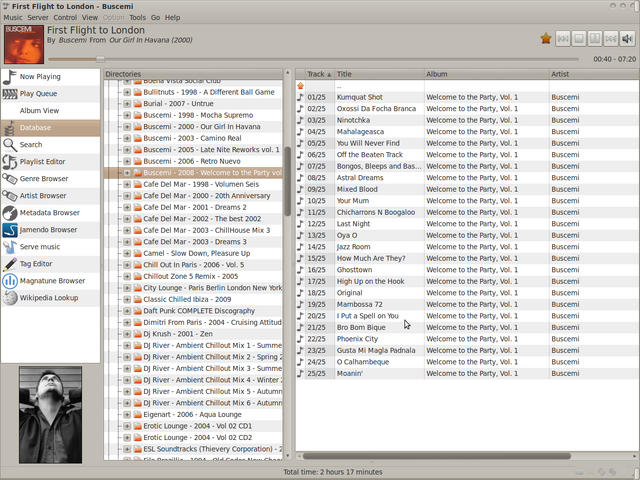Click the Genre Browser tag icon
This screenshot has width=640, height=480.
pyautogui.click(x=10, y=179)
